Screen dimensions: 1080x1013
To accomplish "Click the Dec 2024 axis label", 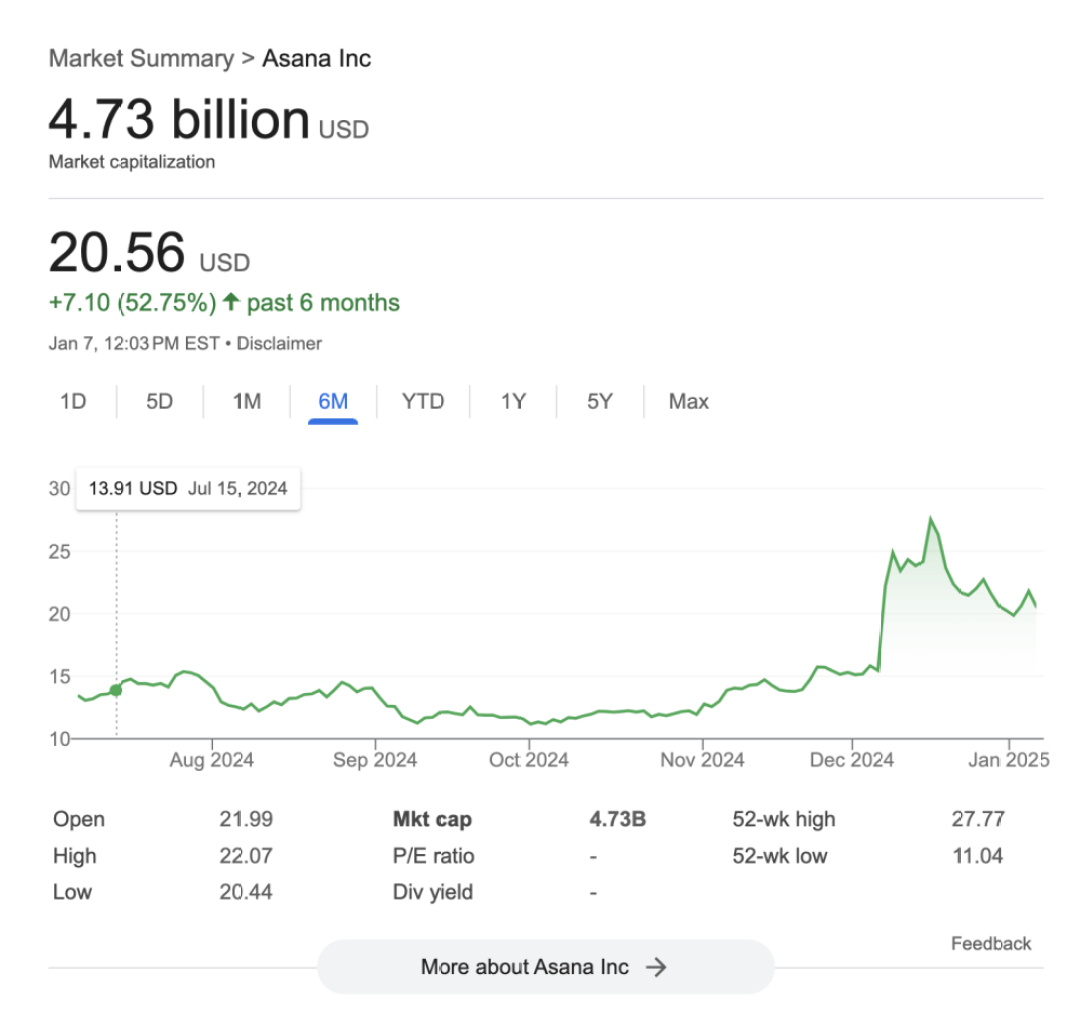I will click(x=851, y=760).
